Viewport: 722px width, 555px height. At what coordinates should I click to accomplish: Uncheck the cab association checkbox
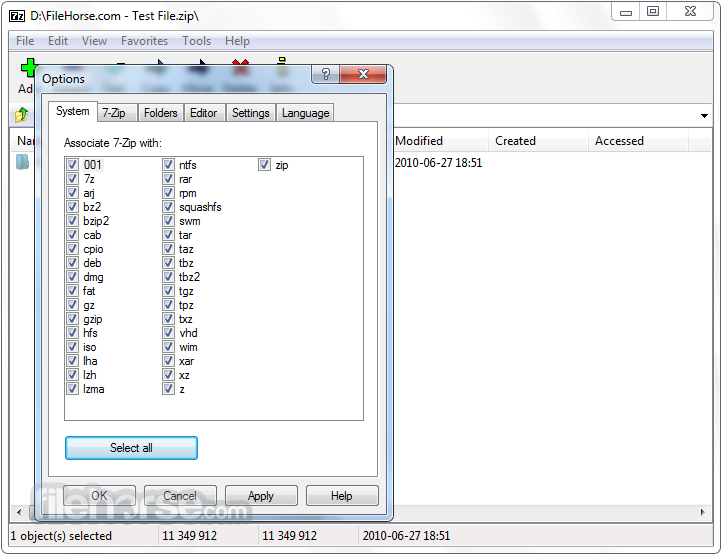coord(73,235)
